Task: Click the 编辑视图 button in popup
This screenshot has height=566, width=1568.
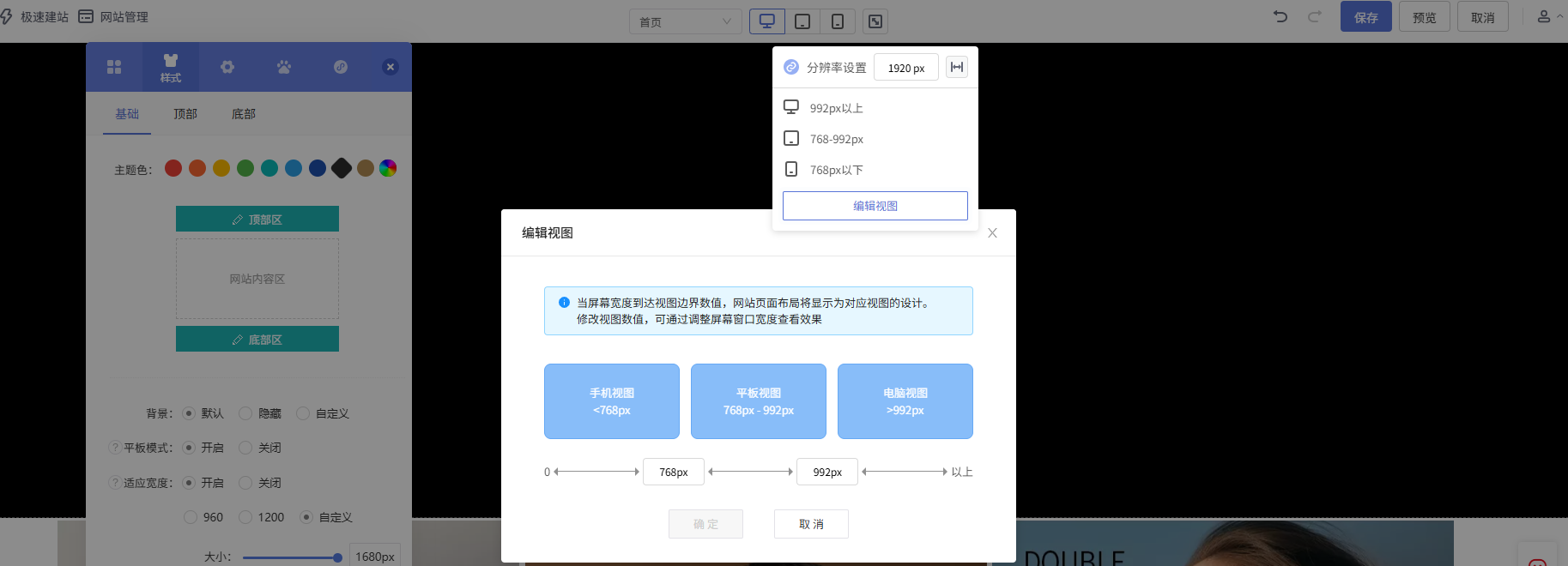Action: pos(875,206)
